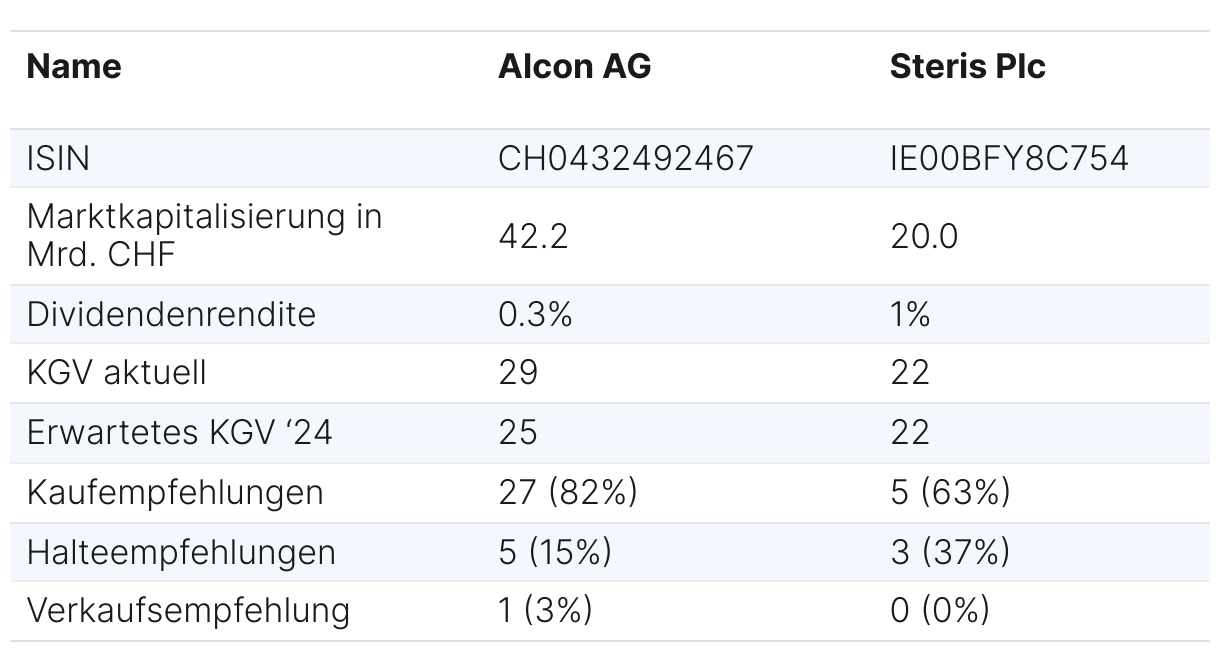1220x652 pixels.
Task: Select Steris ISIN IE00BFY8C754
Action: pos(1009,158)
